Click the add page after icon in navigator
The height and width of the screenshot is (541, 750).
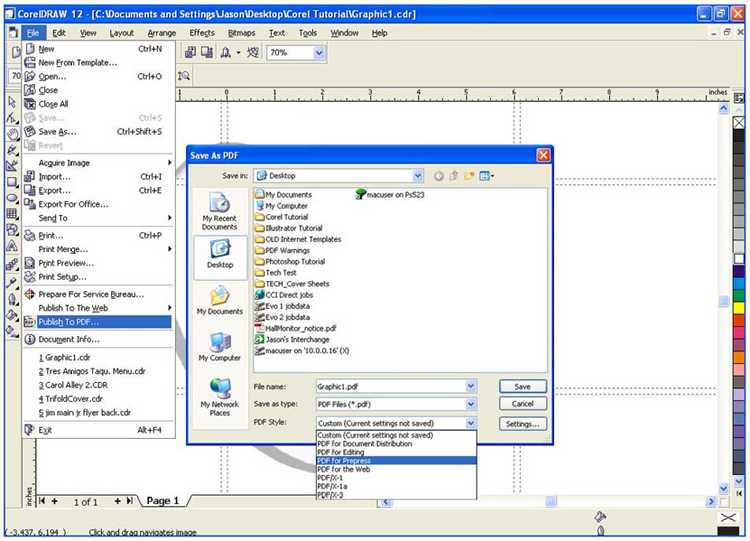[x=117, y=501]
